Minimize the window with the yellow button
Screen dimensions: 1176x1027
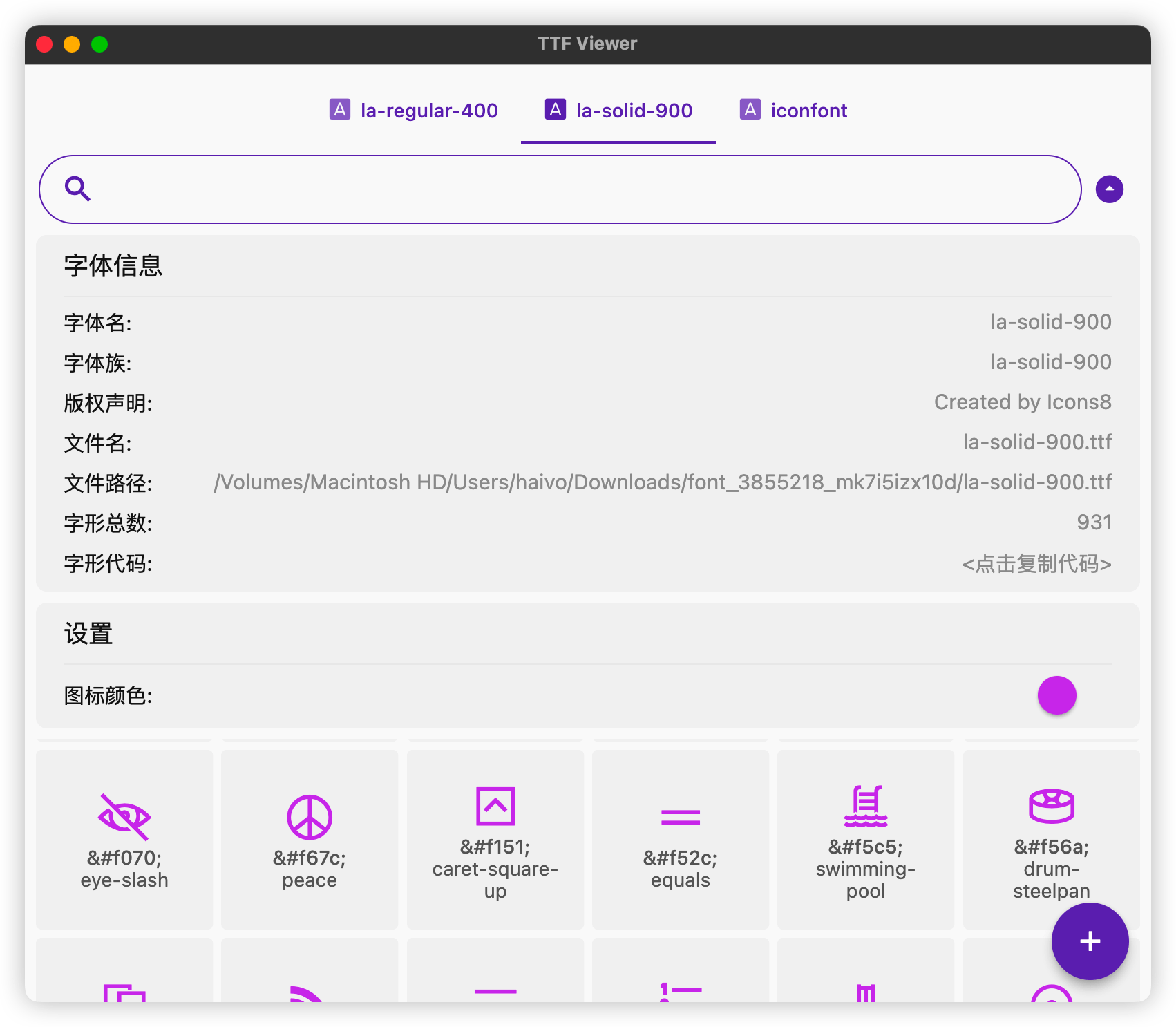(x=72, y=44)
